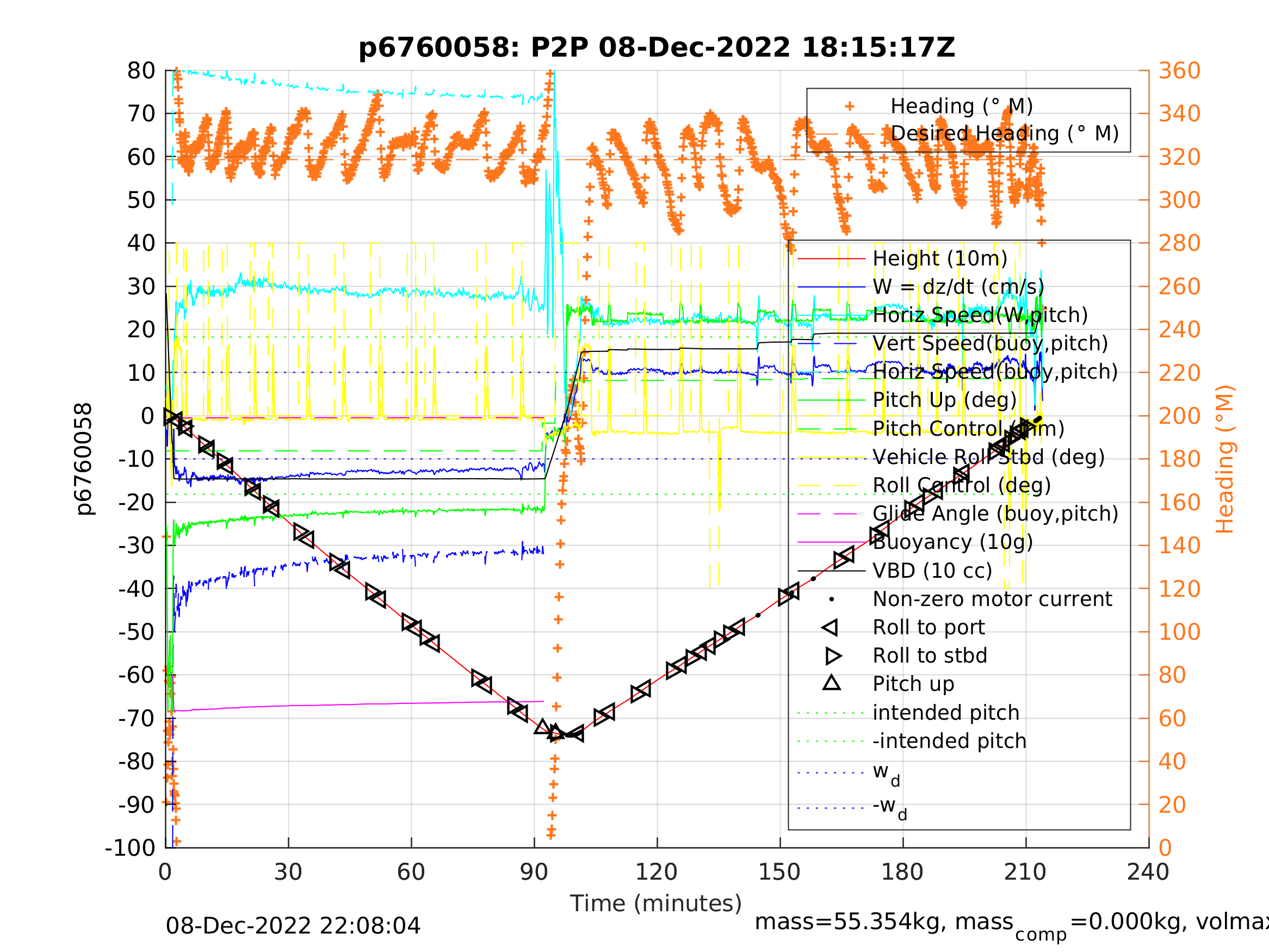
Task: Select the W = dz/dt (cm/s) legend entry
Action: (958, 287)
